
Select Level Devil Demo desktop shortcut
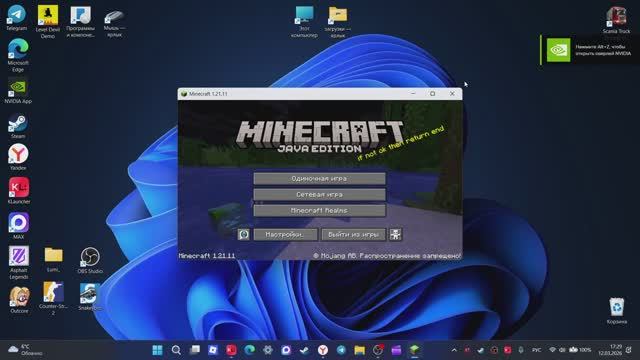point(48,22)
